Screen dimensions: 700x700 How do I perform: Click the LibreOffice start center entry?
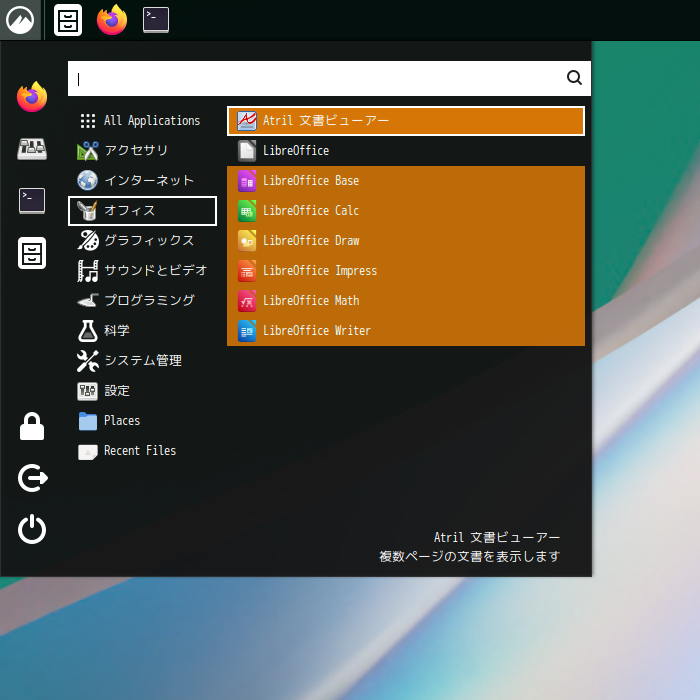click(295, 151)
